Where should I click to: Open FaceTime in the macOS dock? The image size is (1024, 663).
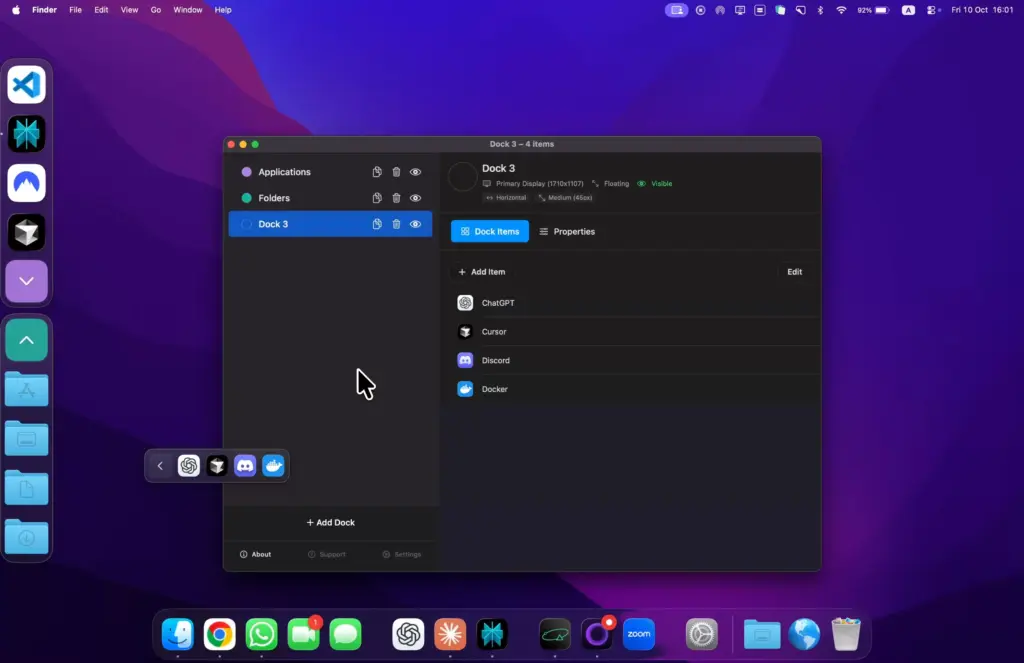[304, 634]
